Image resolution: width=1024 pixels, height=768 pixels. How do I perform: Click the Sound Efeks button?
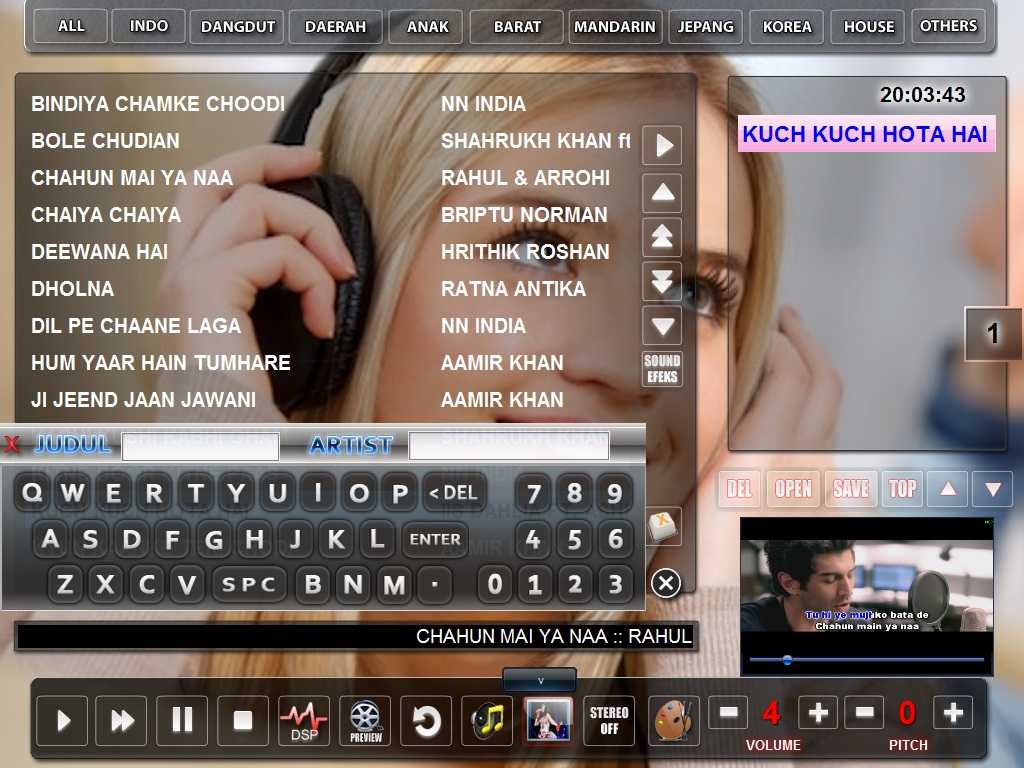662,369
